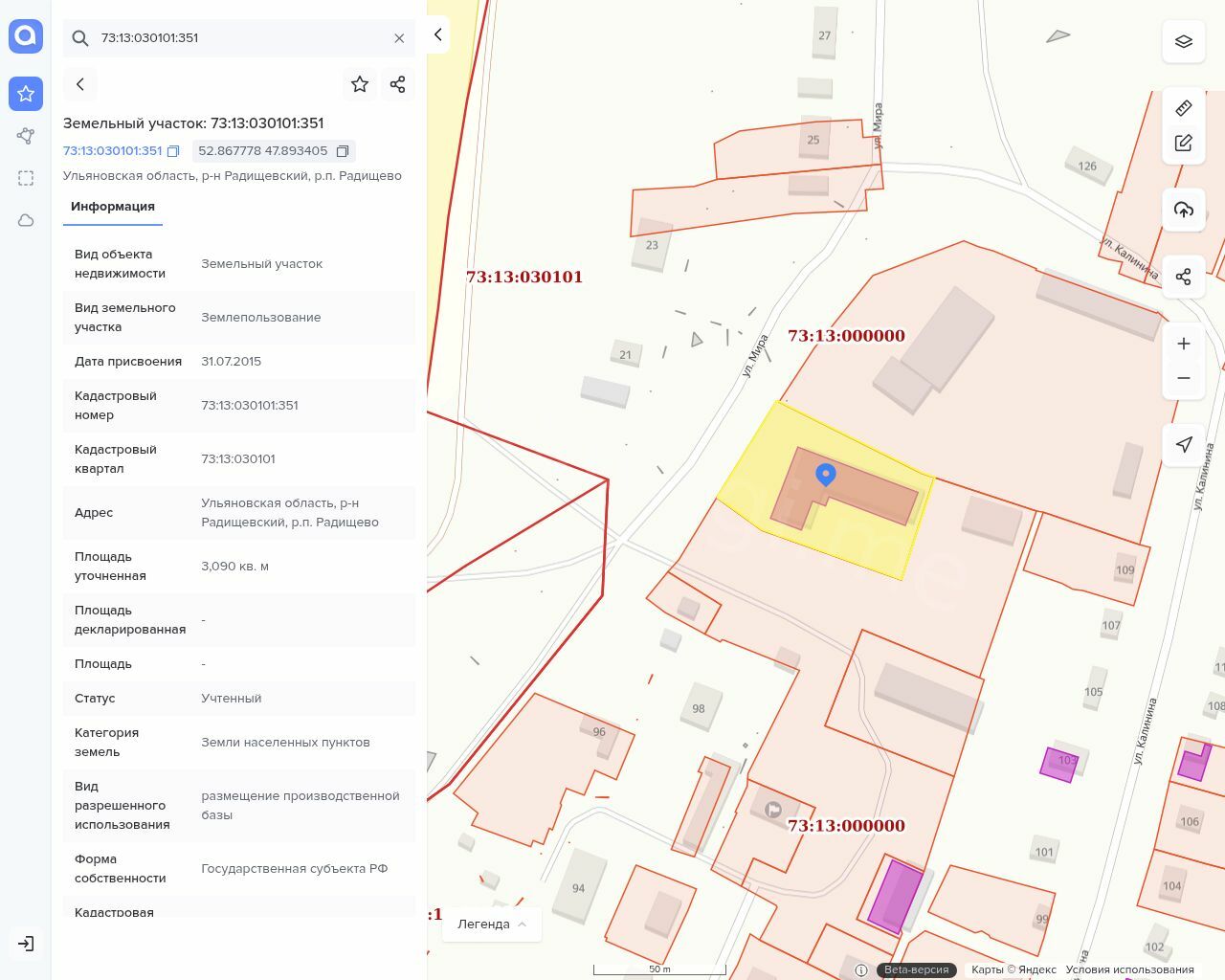Image resolution: width=1225 pixels, height=980 pixels.
Task: Open the map layers button
Action: [x=1184, y=41]
